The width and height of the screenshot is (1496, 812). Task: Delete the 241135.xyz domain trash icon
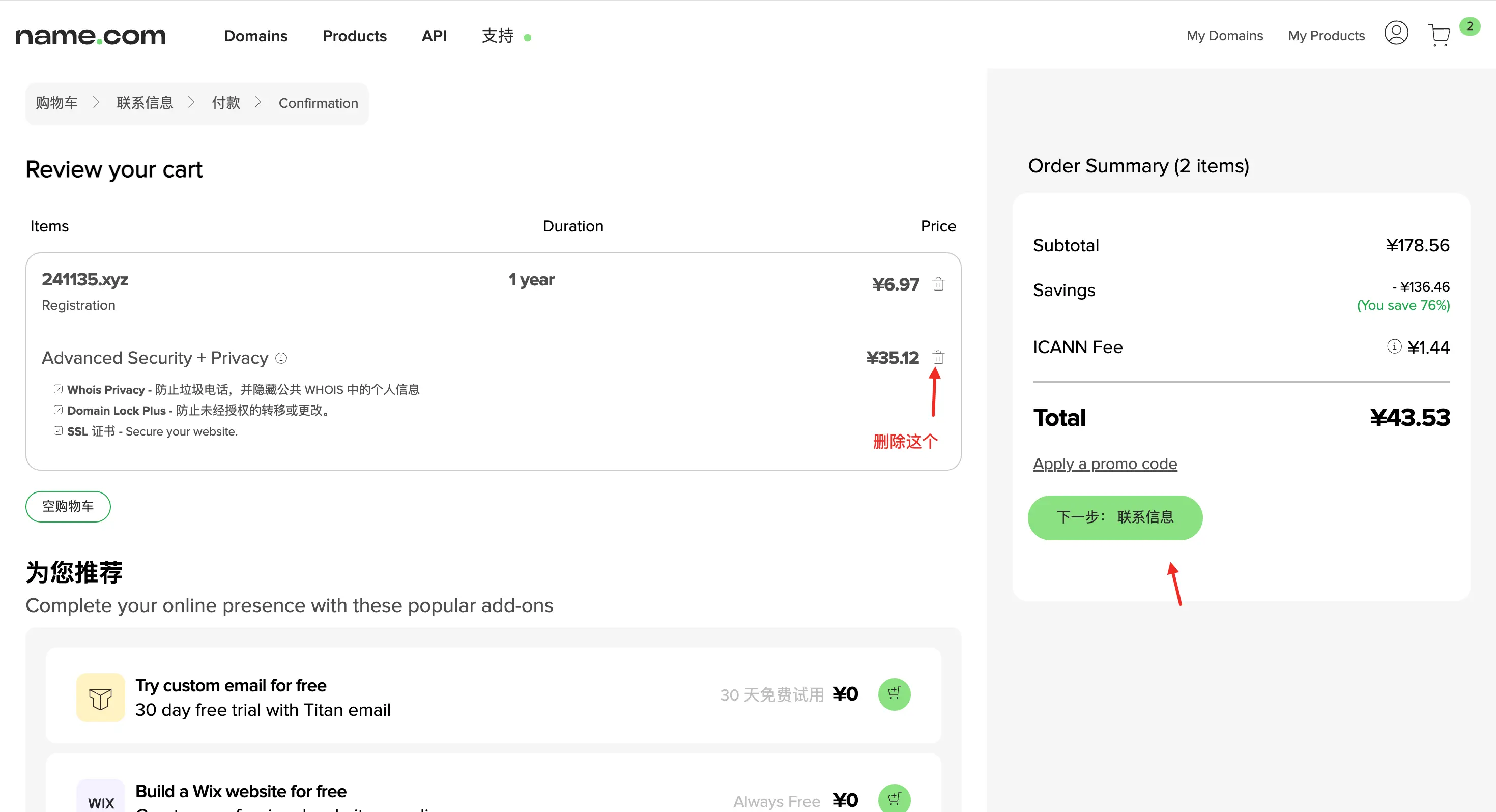coord(938,284)
